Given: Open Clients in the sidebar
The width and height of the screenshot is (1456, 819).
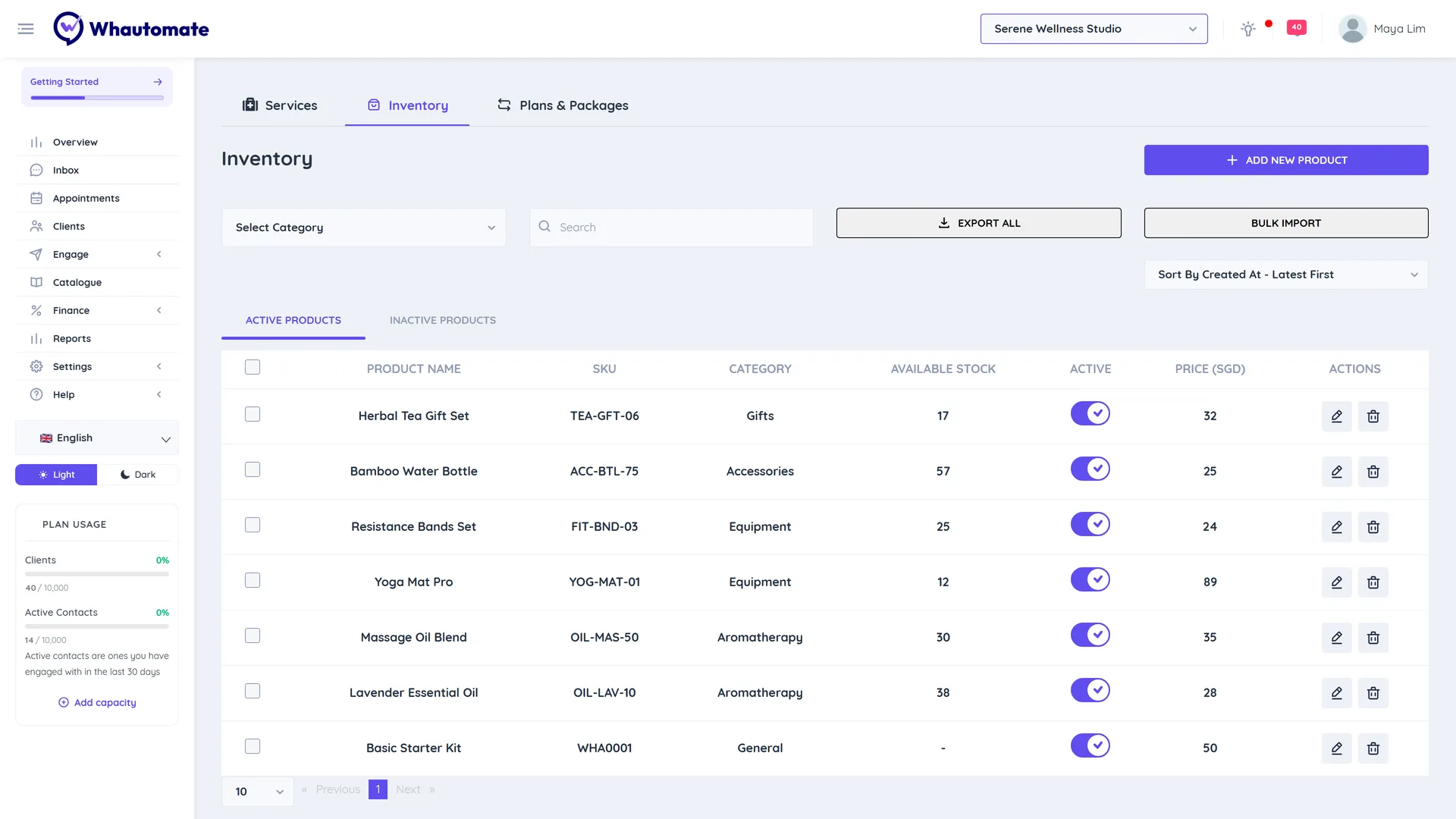Looking at the screenshot, I should point(97,226).
